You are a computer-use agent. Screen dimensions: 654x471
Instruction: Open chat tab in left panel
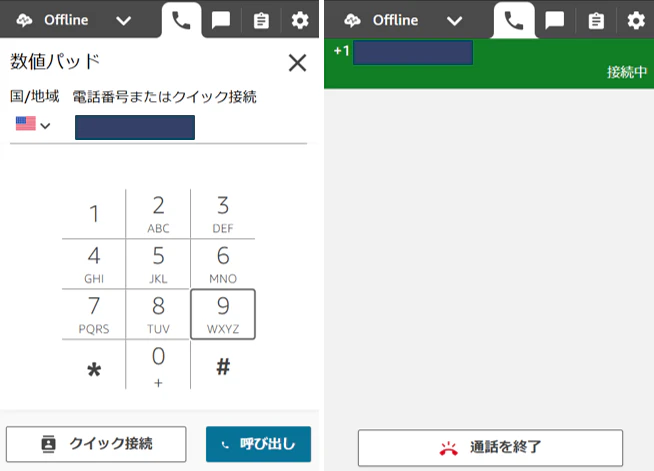pyautogui.click(x=221, y=20)
